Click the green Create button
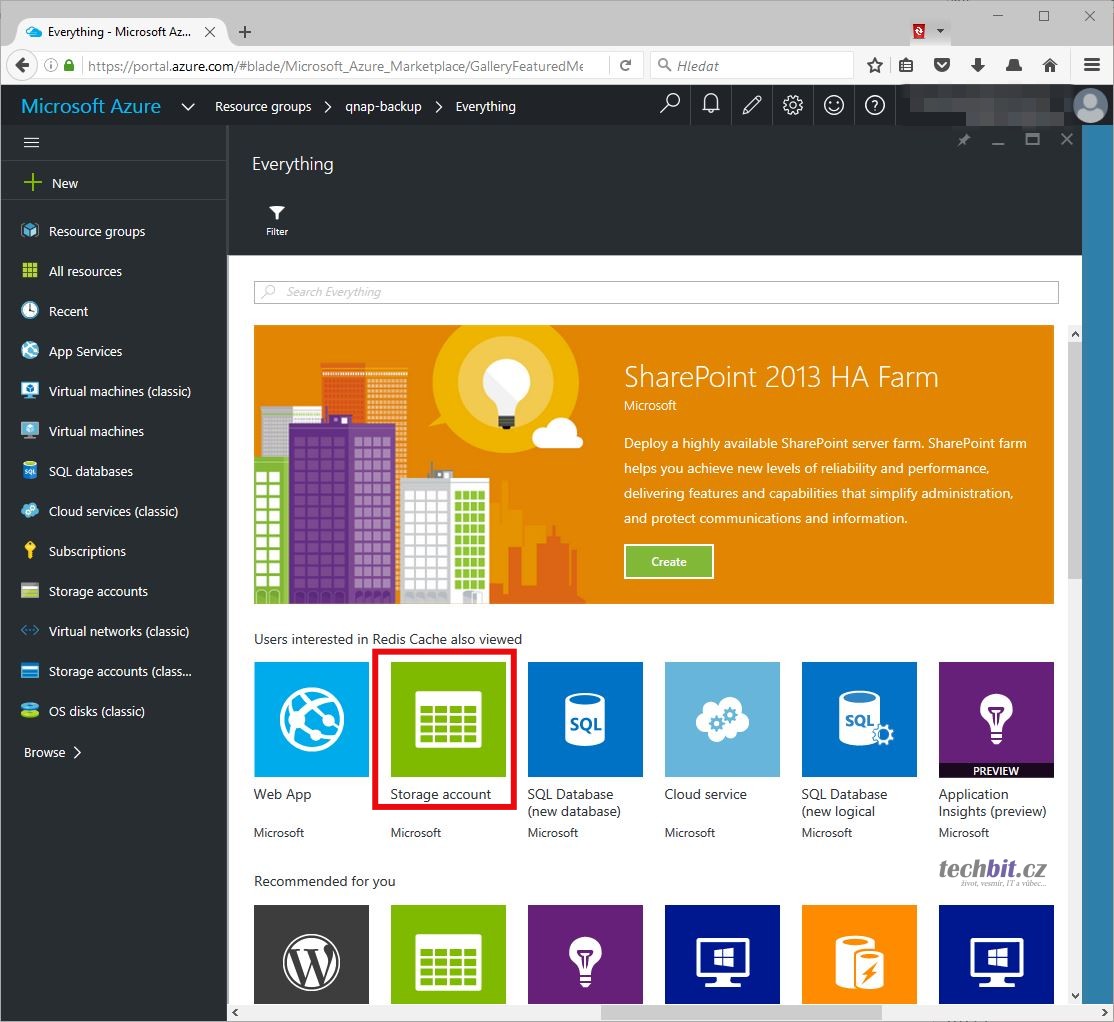The width and height of the screenshot is (1114, 1022). (x=668, y=561)
